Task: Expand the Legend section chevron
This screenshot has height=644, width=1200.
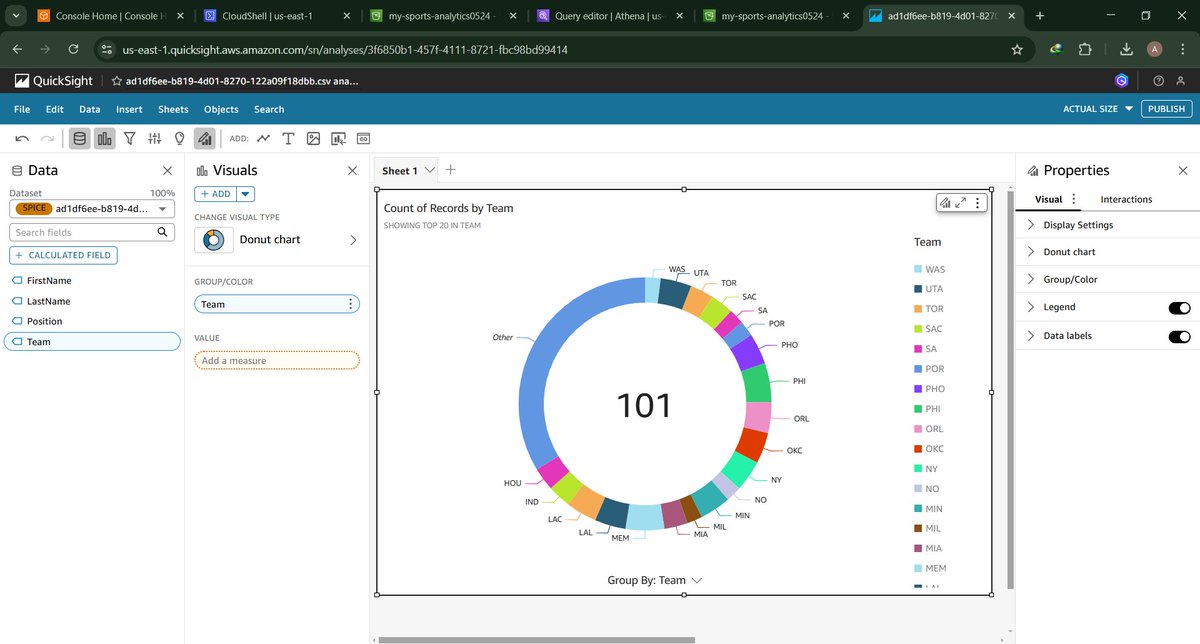Action: (x=1031, y=307)
